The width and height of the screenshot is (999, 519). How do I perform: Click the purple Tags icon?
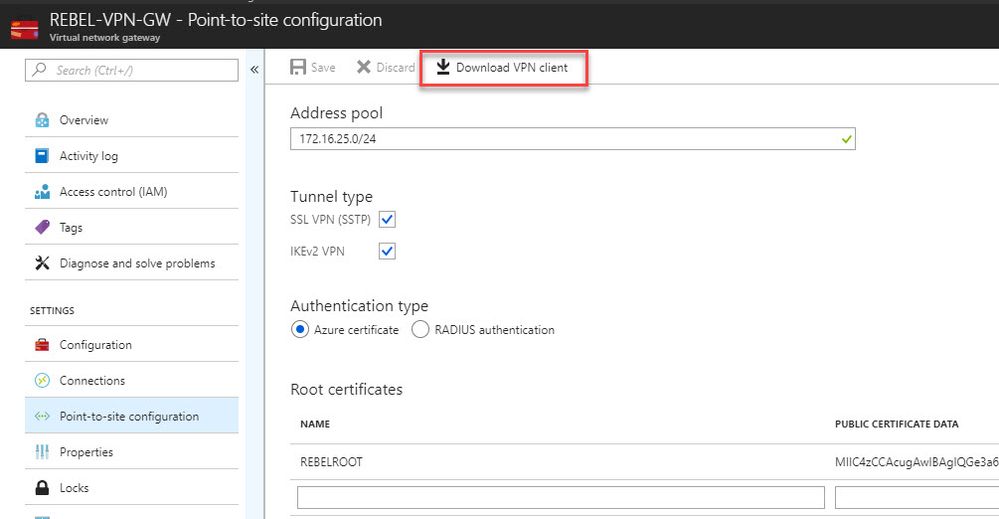[x=42, y=228]
